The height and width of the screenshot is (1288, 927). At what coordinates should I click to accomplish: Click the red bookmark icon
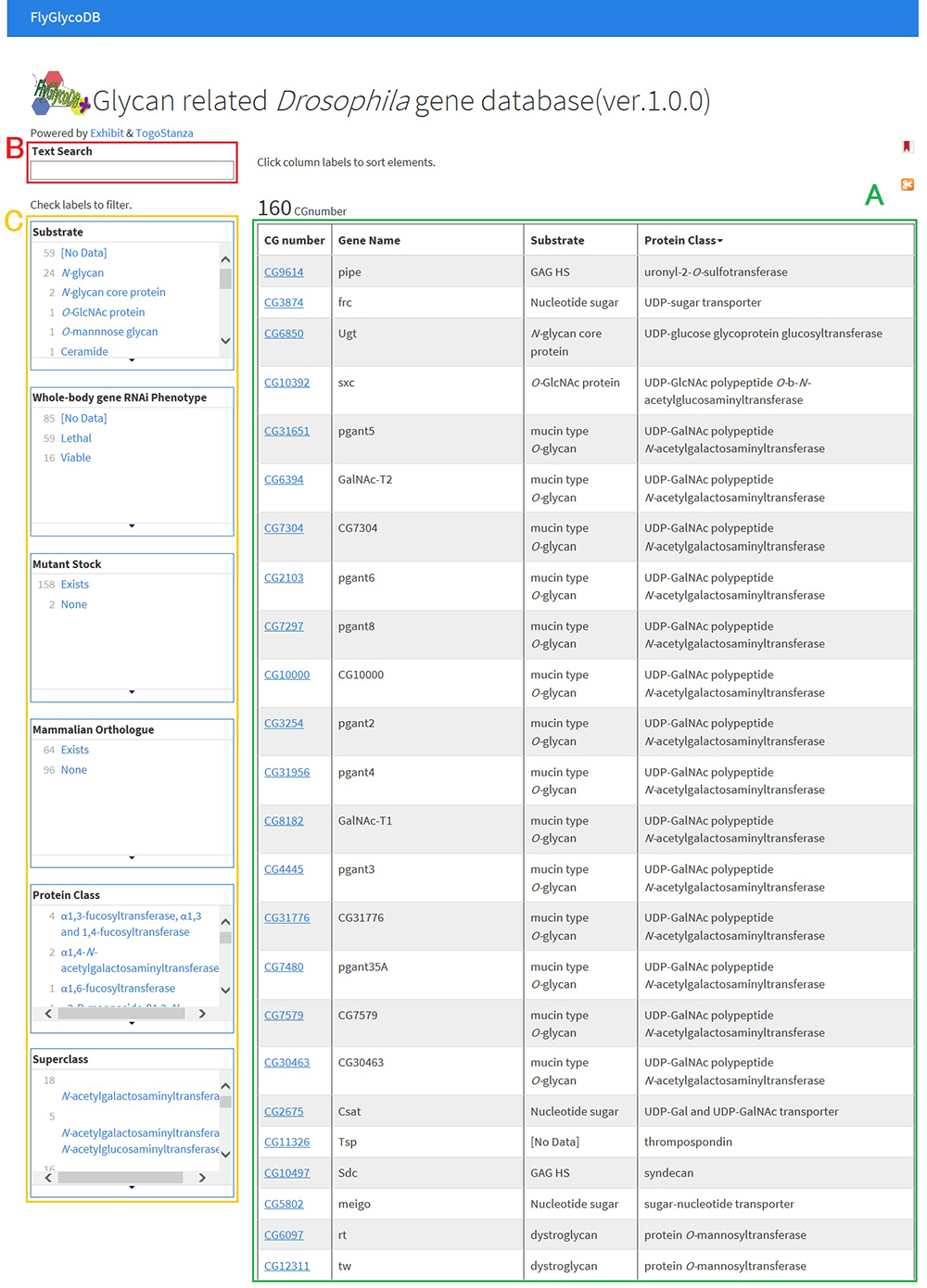pos(907,146)
